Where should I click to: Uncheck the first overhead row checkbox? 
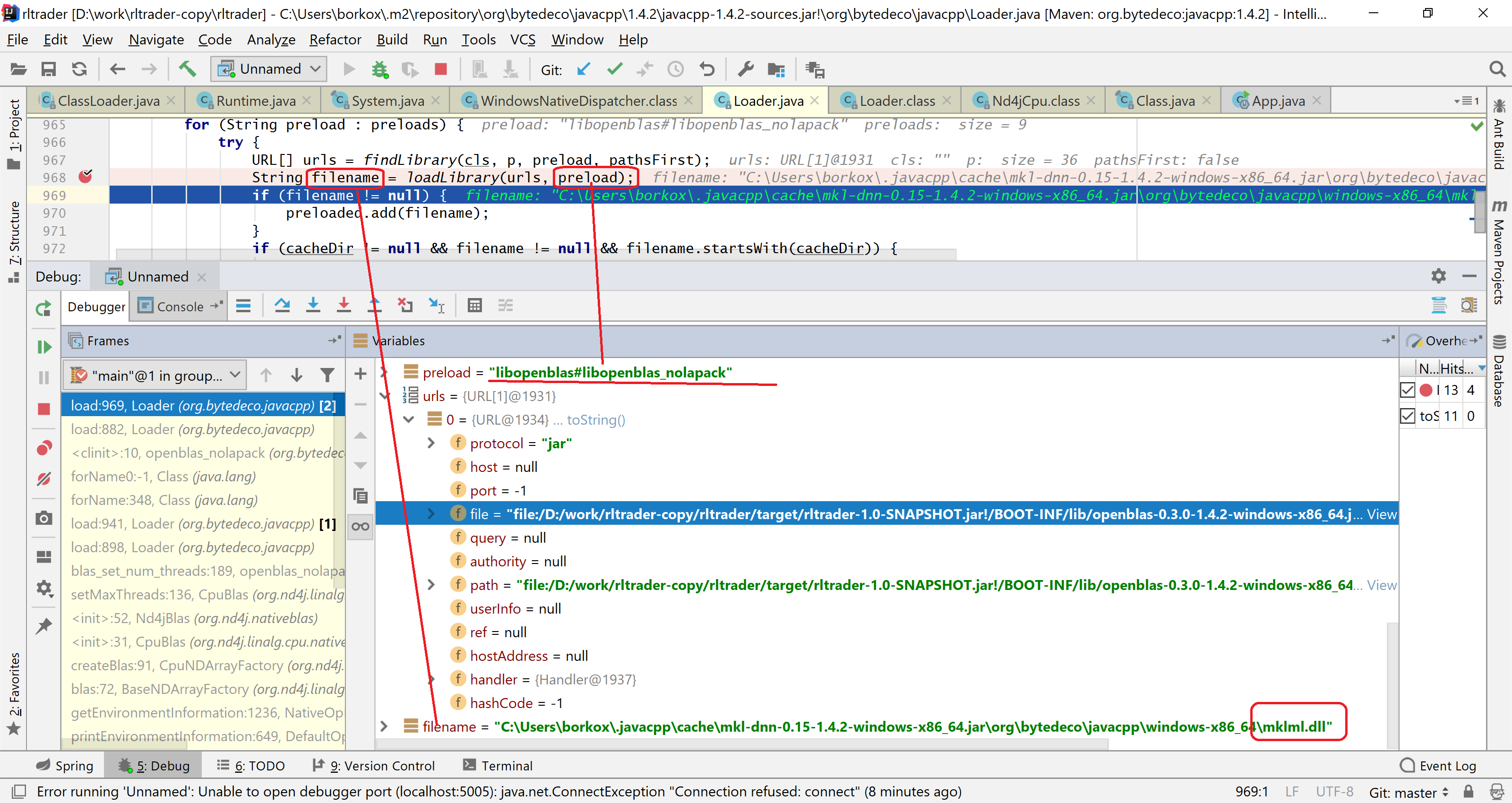coord(1408,390)
